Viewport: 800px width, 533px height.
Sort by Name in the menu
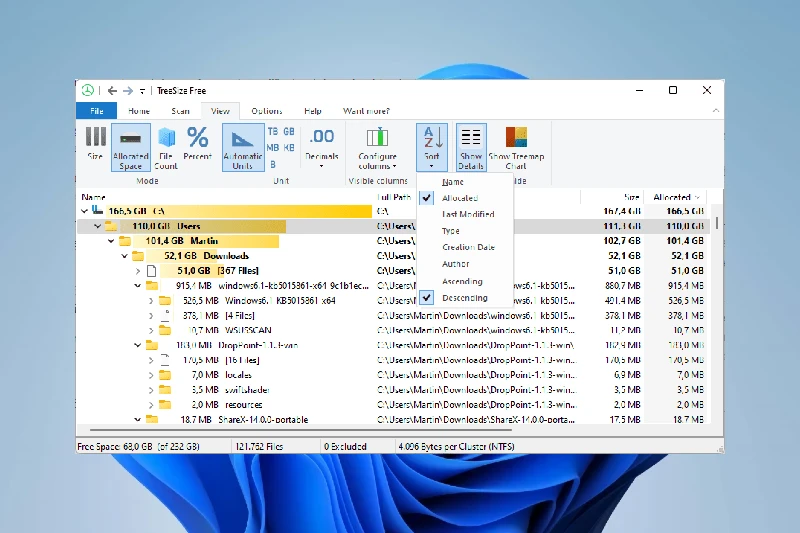[x=465, y=182]
